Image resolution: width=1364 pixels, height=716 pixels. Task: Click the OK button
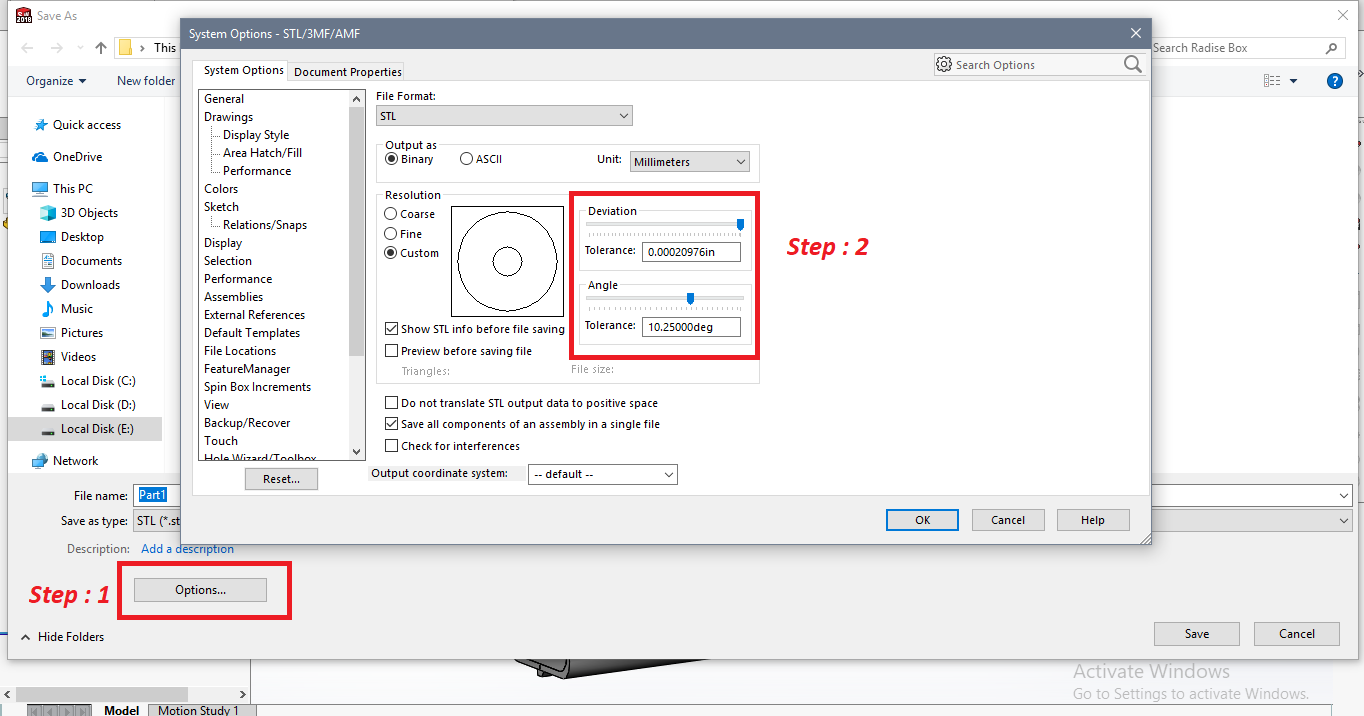(922, 520)
